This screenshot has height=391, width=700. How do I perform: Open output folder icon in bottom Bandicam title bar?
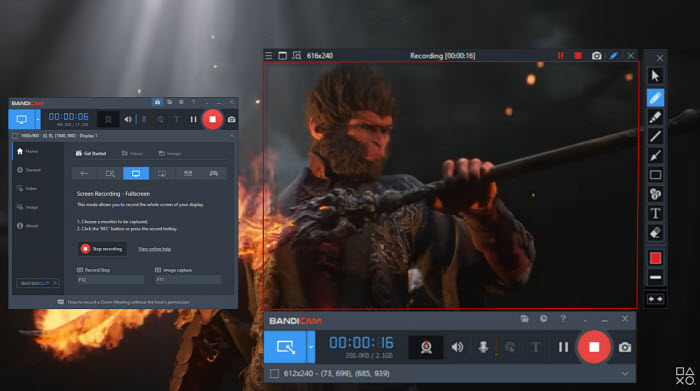coord(525,319)
